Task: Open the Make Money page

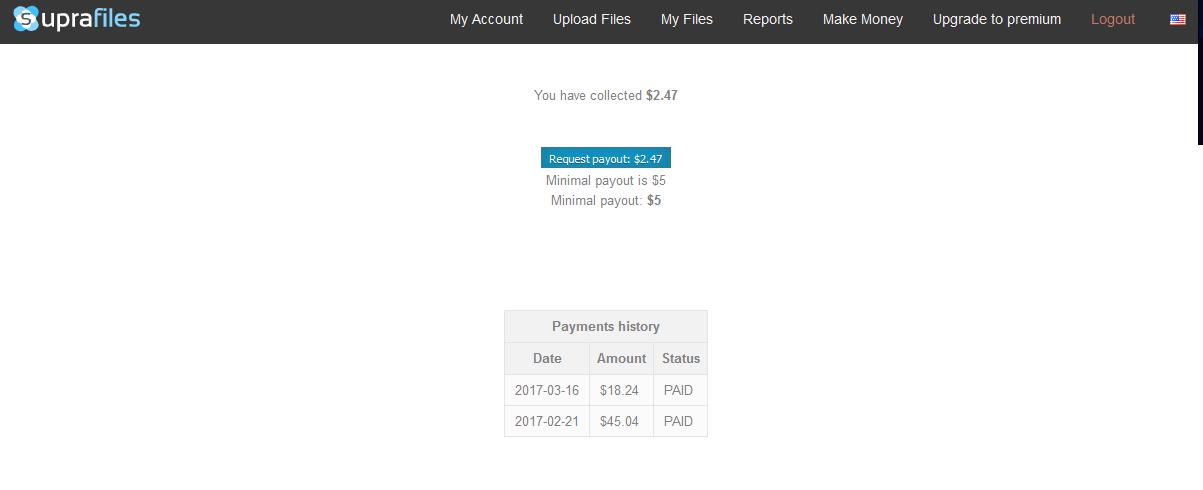Action: [x=862, y=19]
